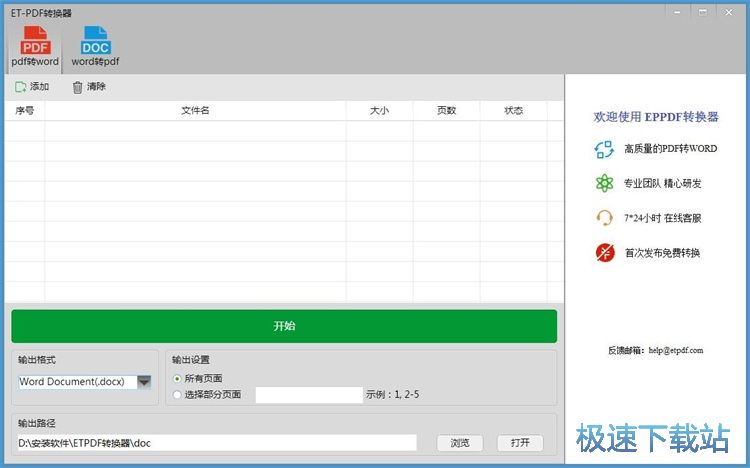
Task: Click the 打开 open folder button
Action: 520,443
